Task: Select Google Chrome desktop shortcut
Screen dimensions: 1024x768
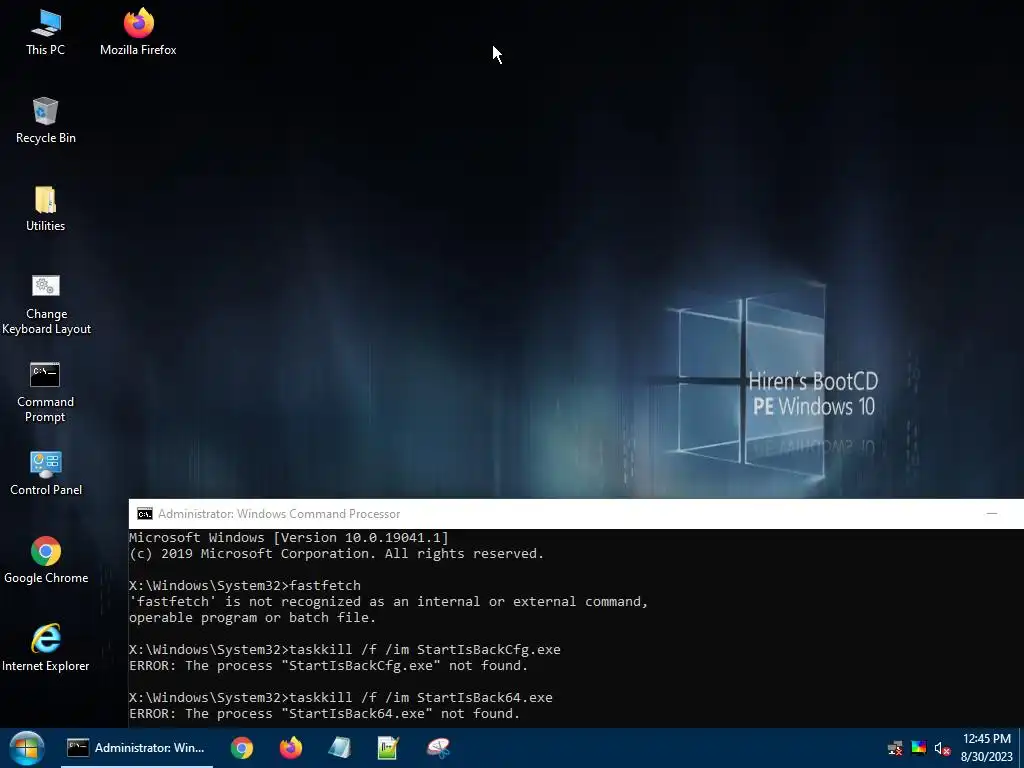Action: pos(46,560)
